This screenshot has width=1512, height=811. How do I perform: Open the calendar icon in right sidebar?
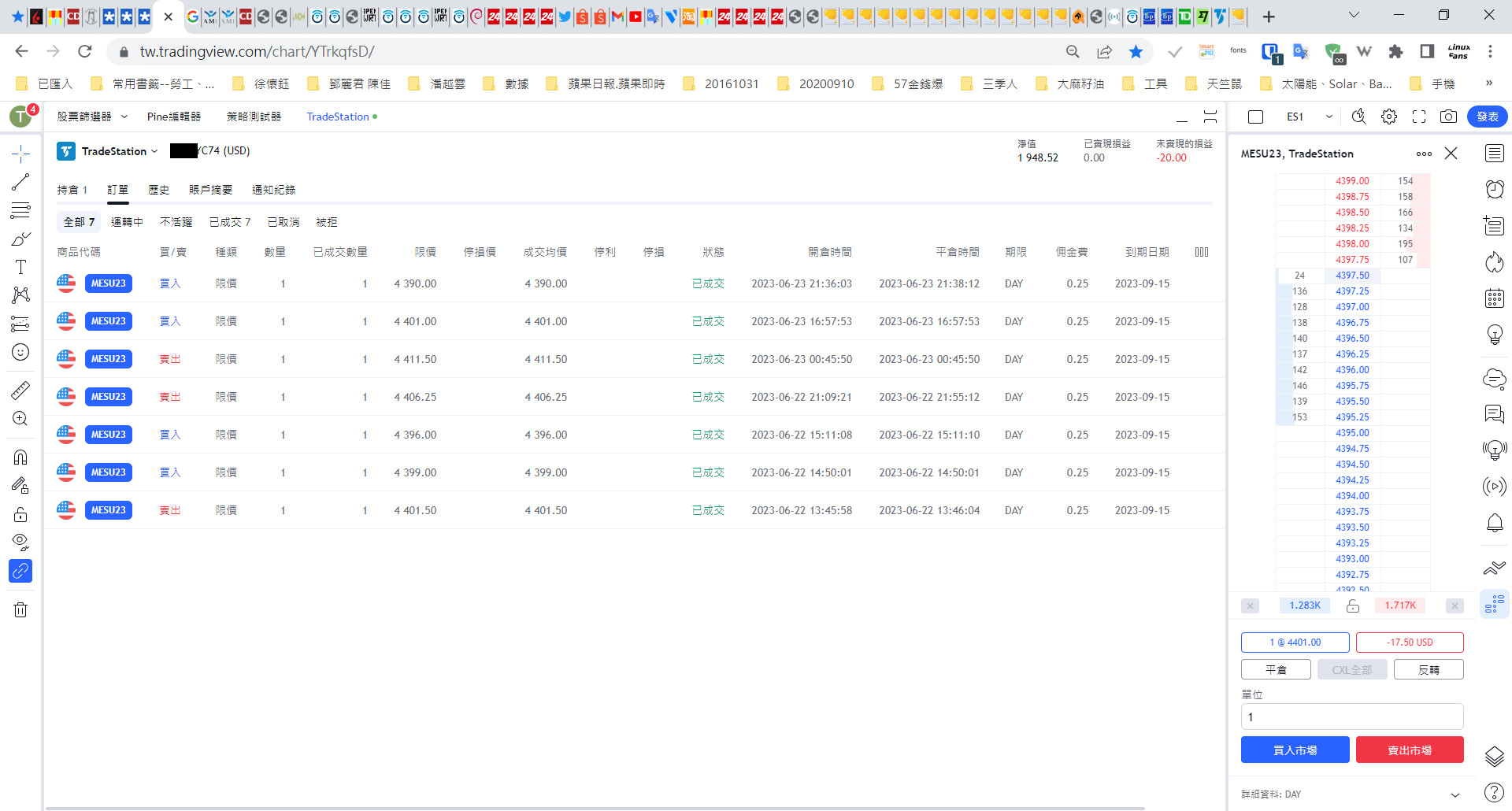1495,298
